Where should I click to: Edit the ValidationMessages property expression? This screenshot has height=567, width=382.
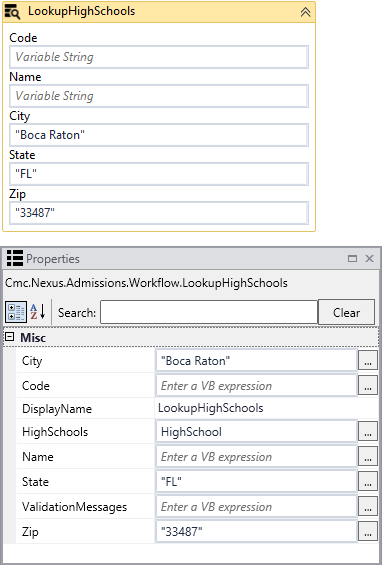coord(256,507)
